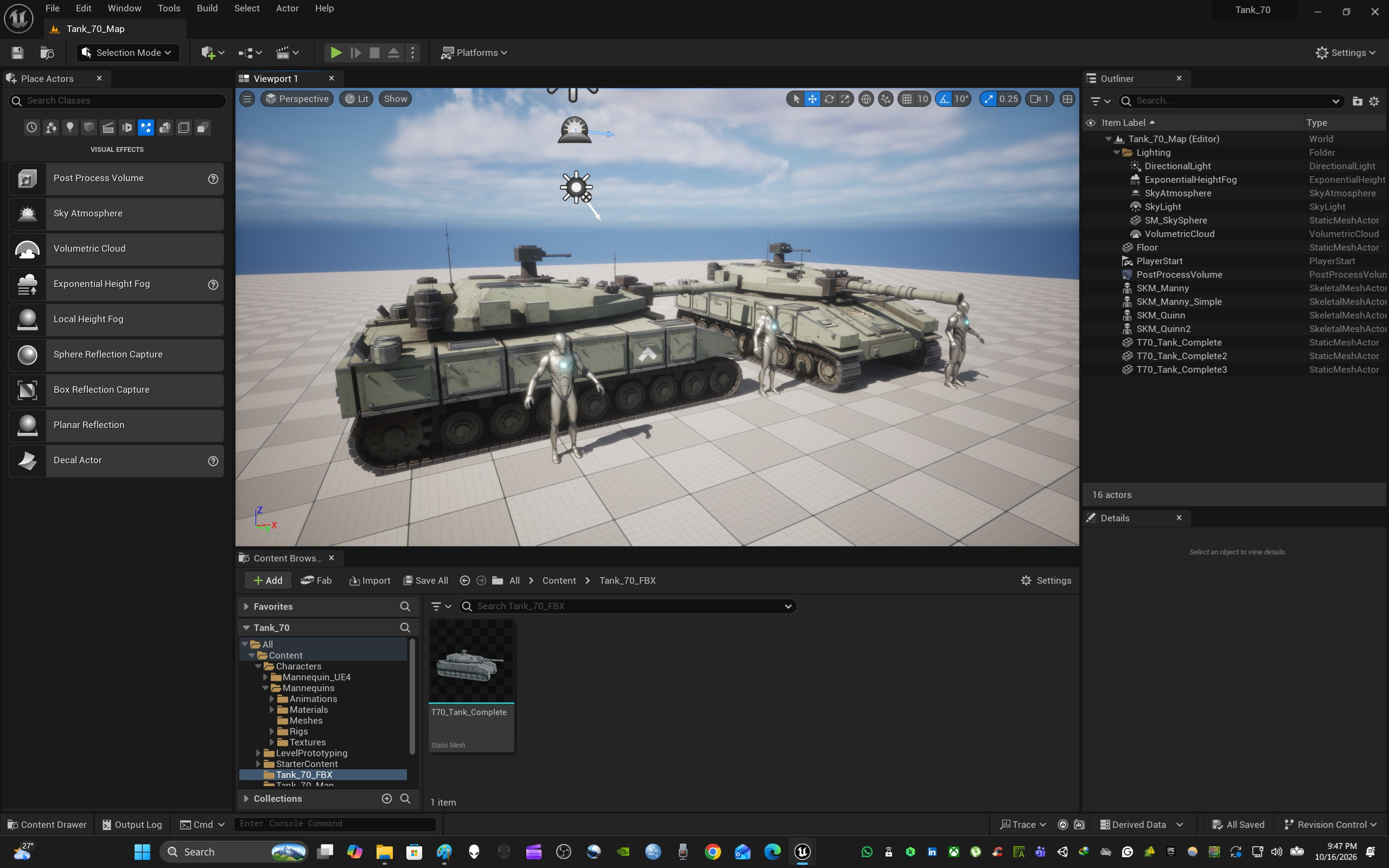Open the Revision Control dropdown

point(1330,825)
